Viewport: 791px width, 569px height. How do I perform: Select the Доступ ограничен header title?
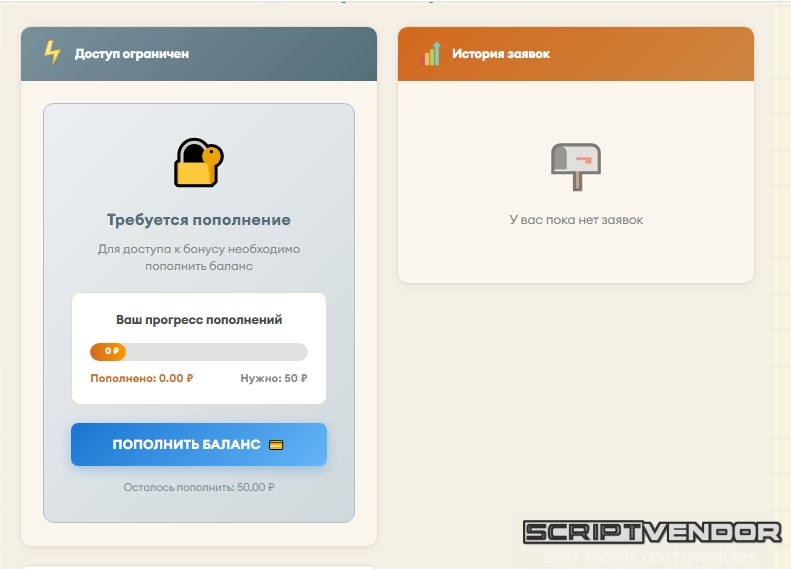click(x=131, y=54)
